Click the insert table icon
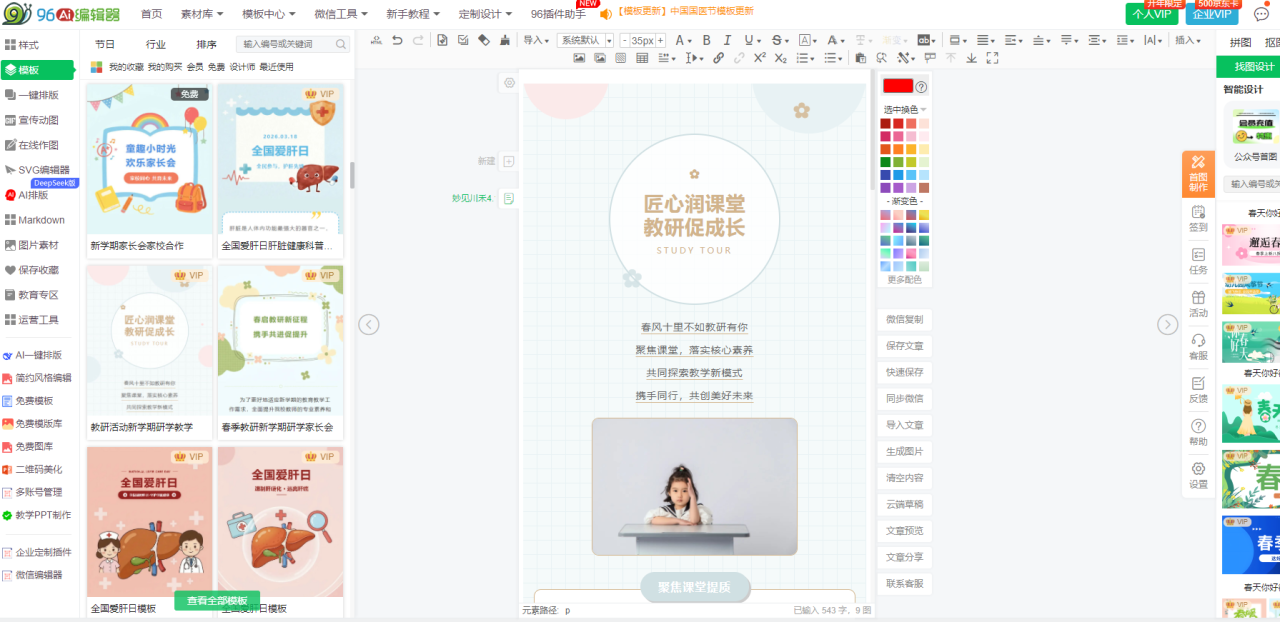 (x=642, y=58)
